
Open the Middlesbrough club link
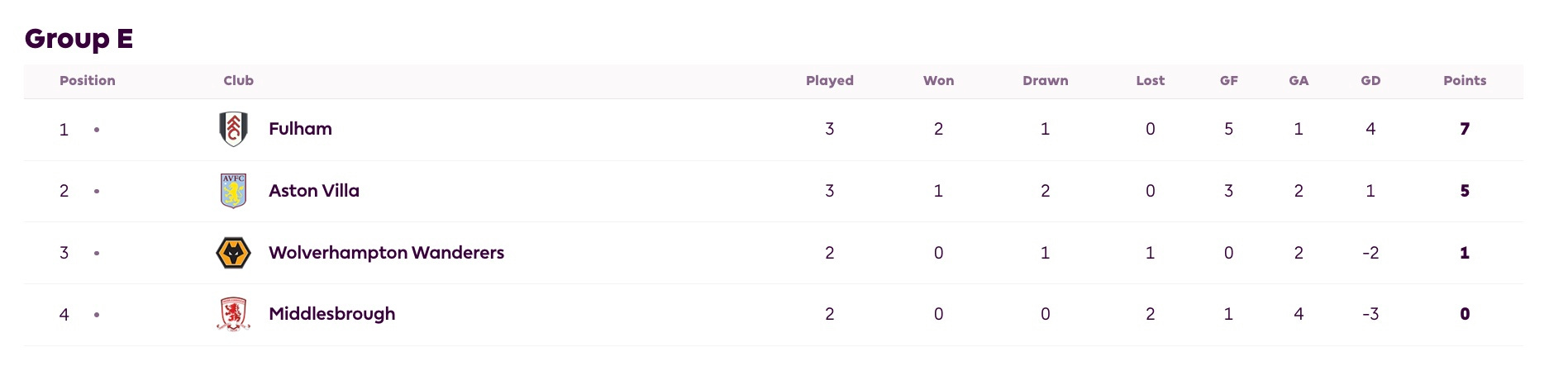(x=331, y=314)
